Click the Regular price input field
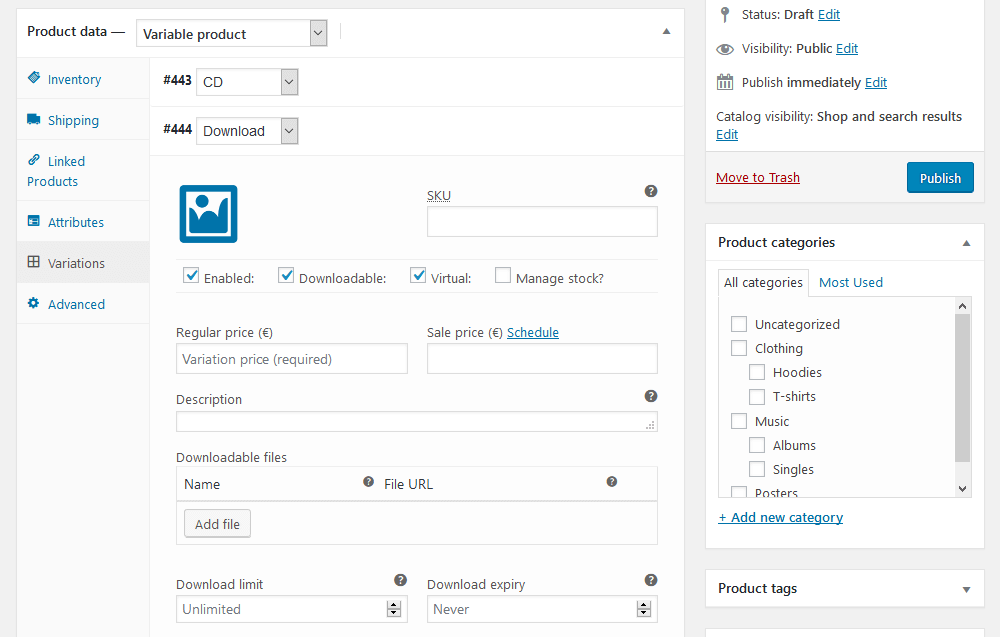The image size is (1000, 637). pos(291,359)
